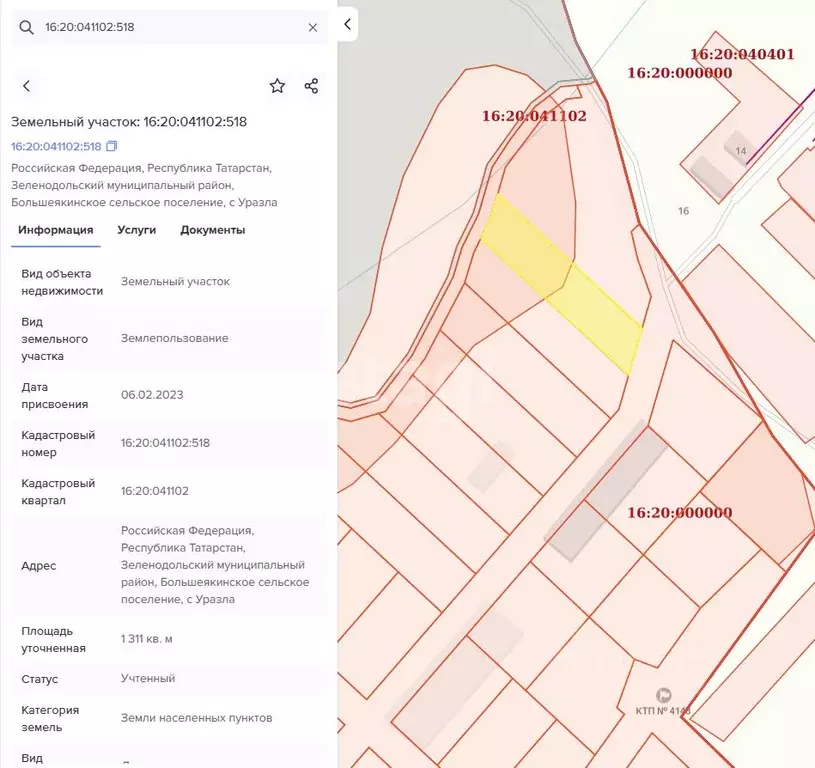Image resolution: width=815 pixels, height=768 pixels.
Task: Click the blue 16:20:041102:518 link under the title
Action: pyautogui.click(x=56, y=146)
